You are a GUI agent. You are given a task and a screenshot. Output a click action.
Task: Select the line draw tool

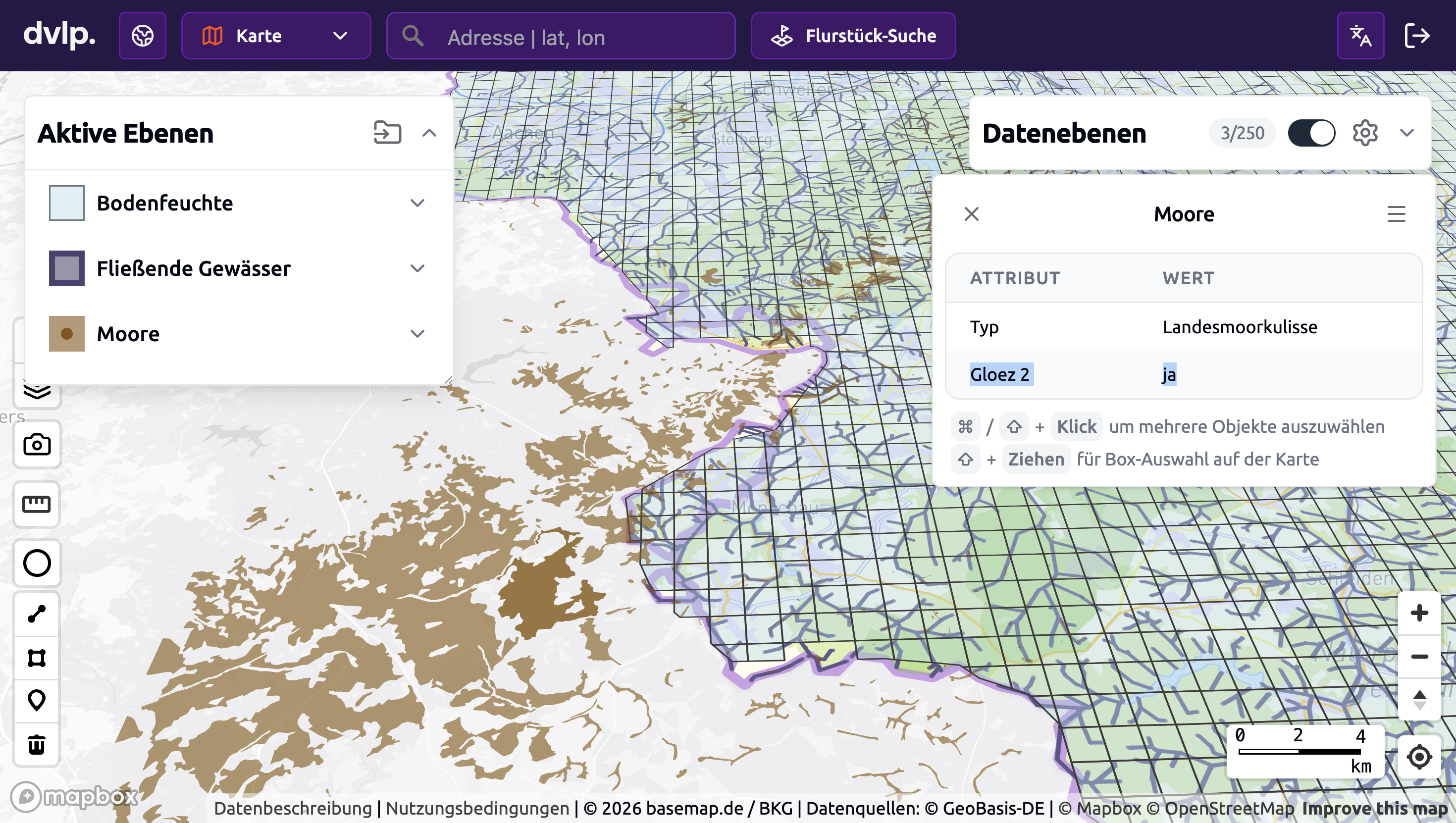37,614
